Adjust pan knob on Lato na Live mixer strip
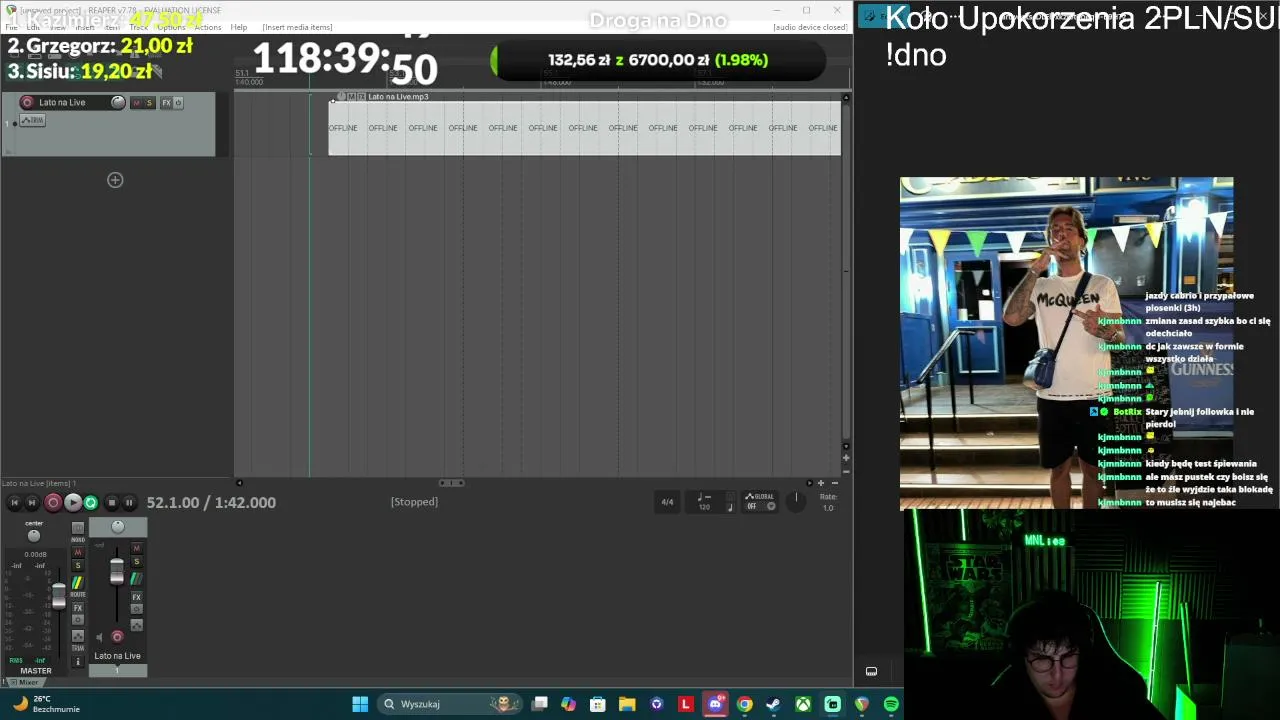 click(118, 527)
